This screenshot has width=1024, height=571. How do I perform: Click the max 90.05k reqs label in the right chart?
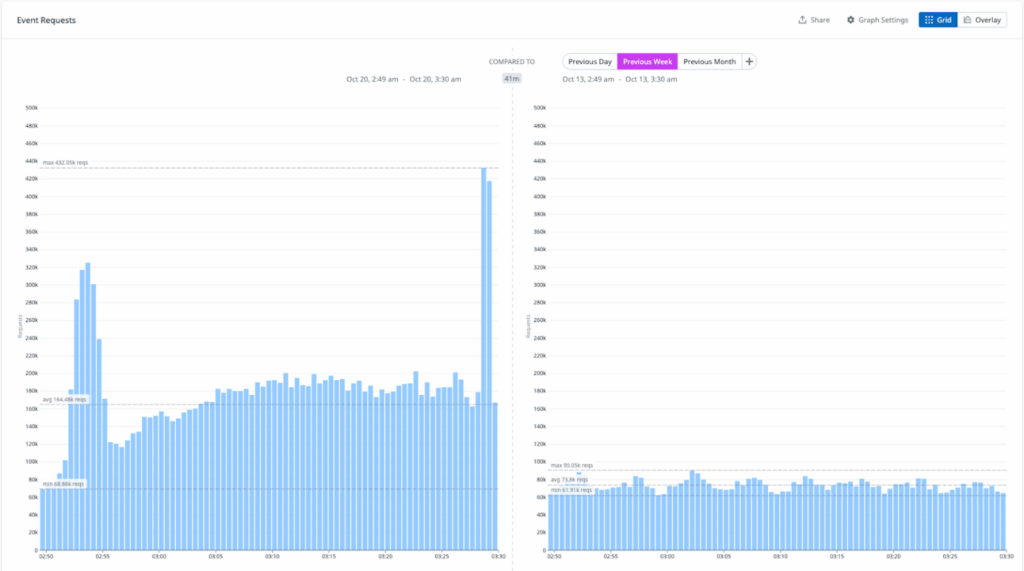572,465
